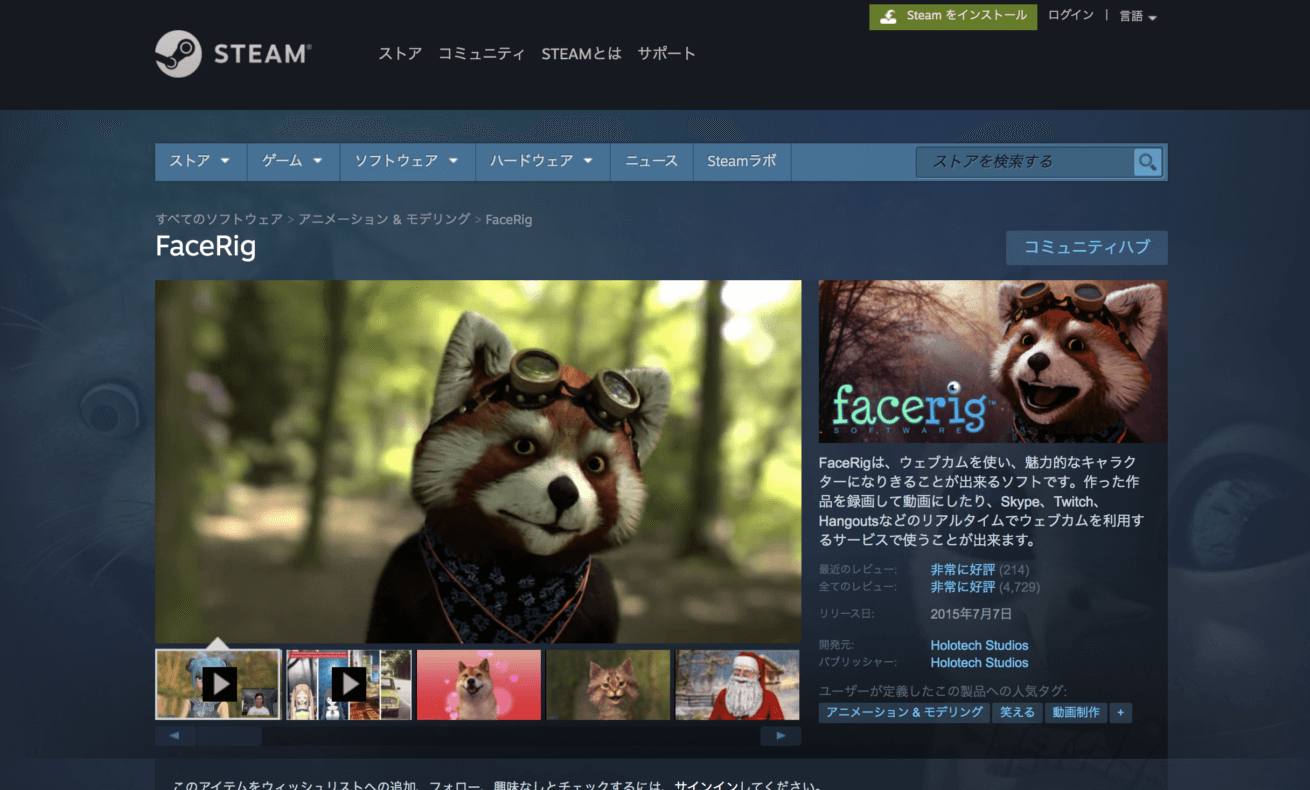Screen dimensions: 1310x790
Task: Click the サインイン link in notice
Action: pos(706,787)
